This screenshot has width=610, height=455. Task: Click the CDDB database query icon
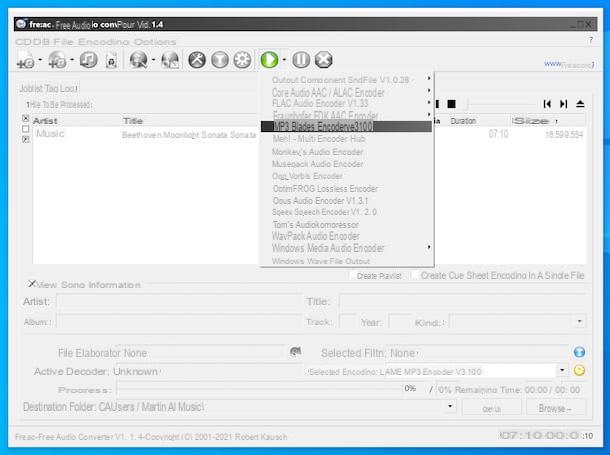tap(138, 60)
